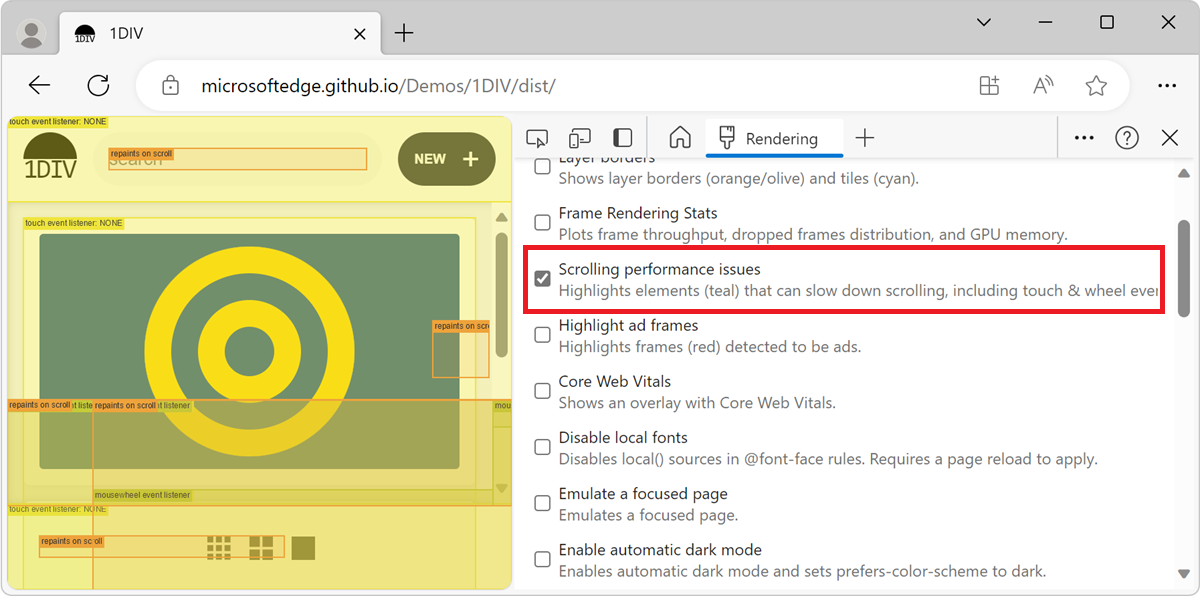Toggle the device emulation icon in DevTools
The image size is (1200, 596).
tap(580, 137)
